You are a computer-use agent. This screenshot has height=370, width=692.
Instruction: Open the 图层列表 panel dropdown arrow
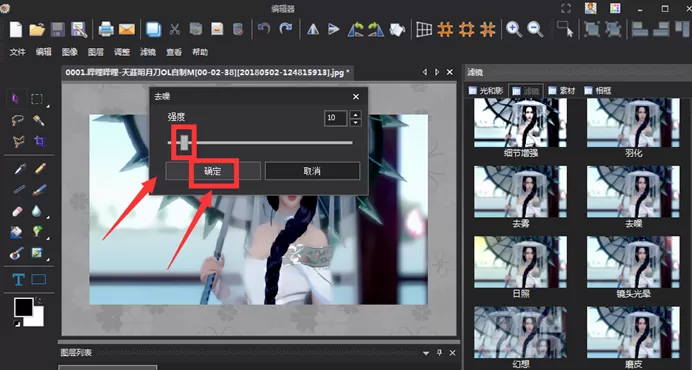(x=426, y=353)
